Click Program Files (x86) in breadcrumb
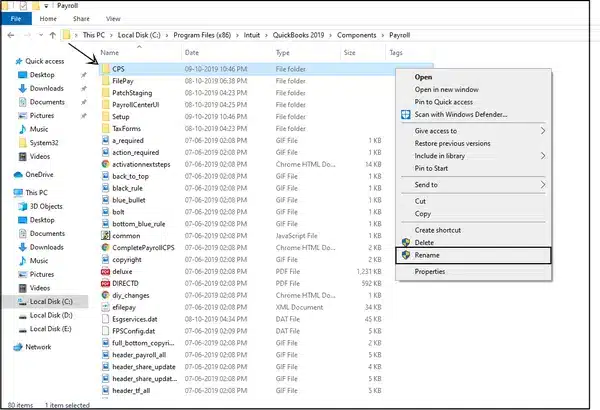 (202, 35)
